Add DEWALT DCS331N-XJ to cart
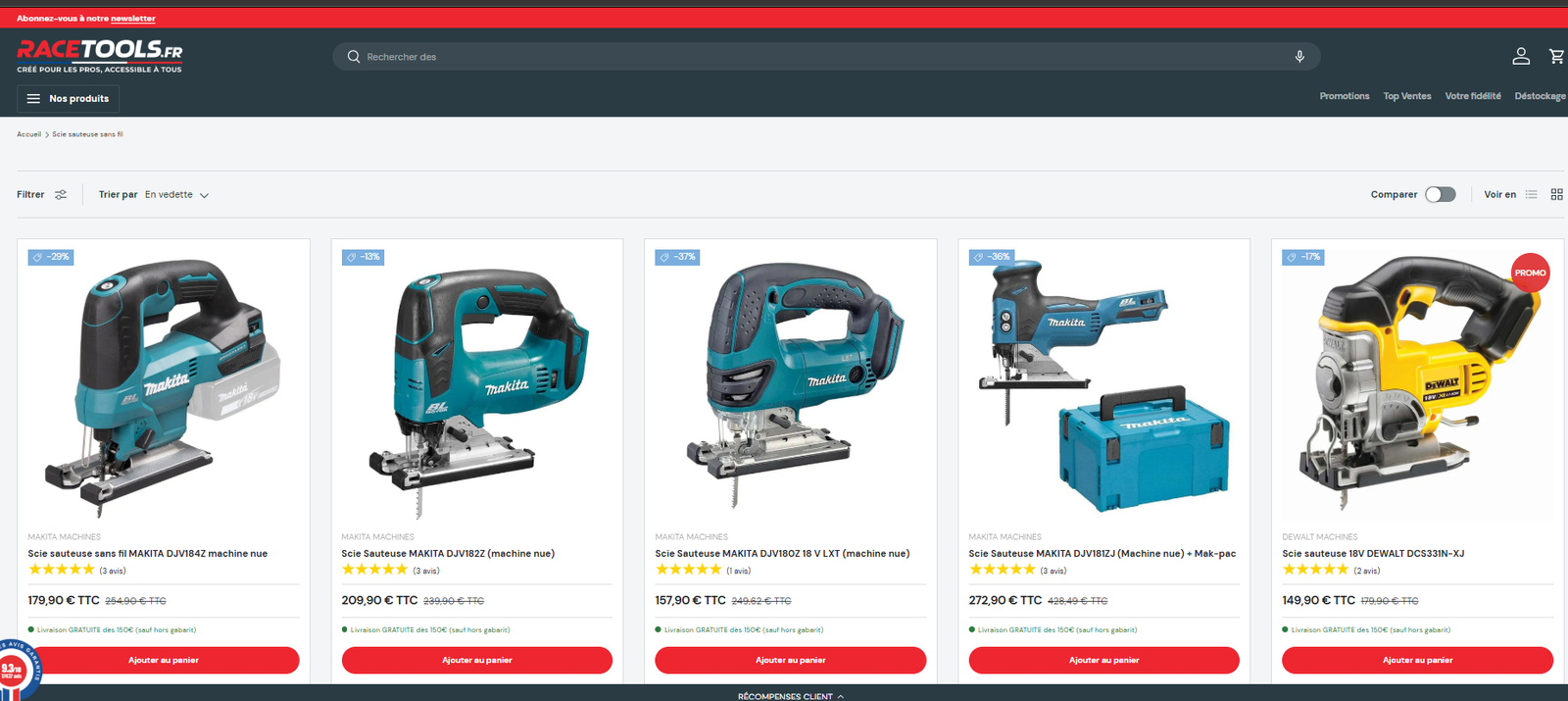The width and height of the screenshot is (1568, 701). point(1417,660)
